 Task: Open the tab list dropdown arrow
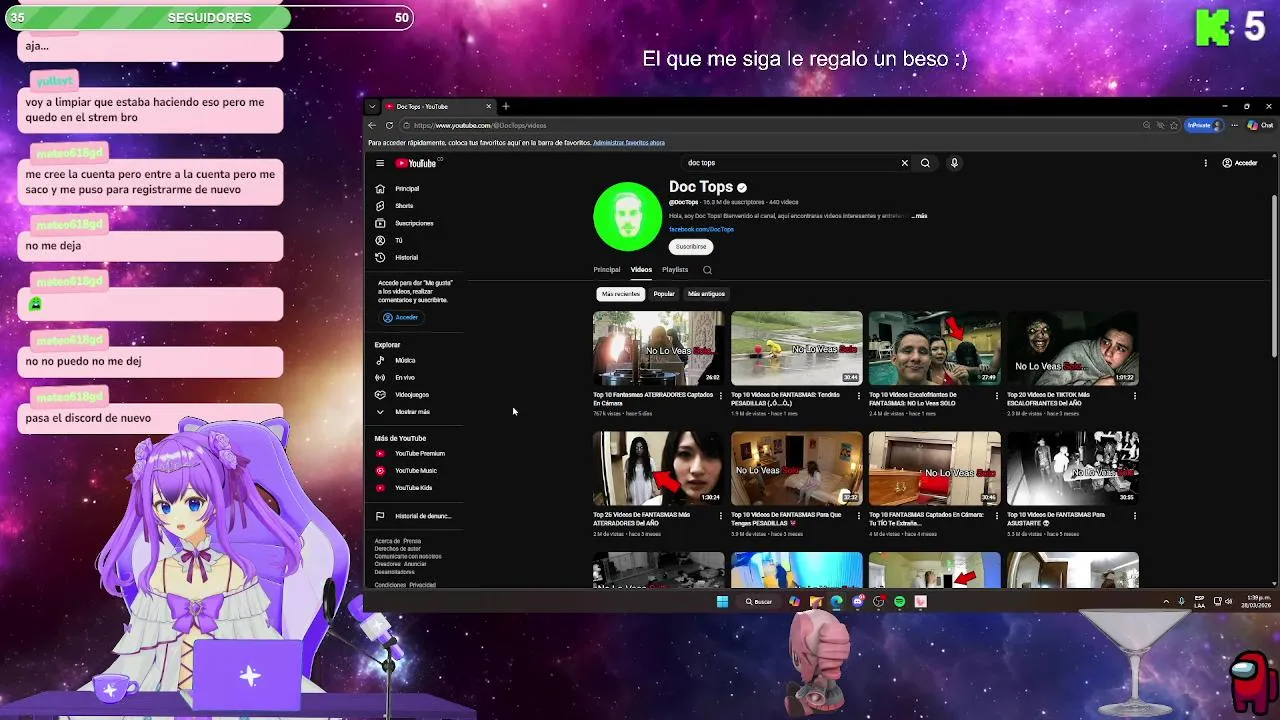372,106
